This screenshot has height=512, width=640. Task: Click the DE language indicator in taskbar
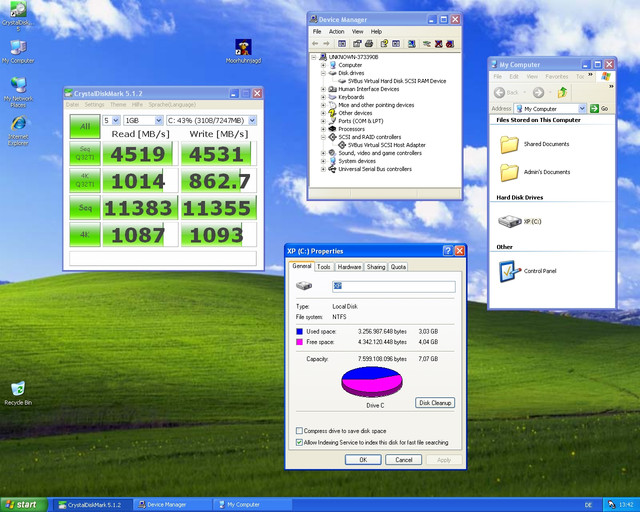pos(588,505)
